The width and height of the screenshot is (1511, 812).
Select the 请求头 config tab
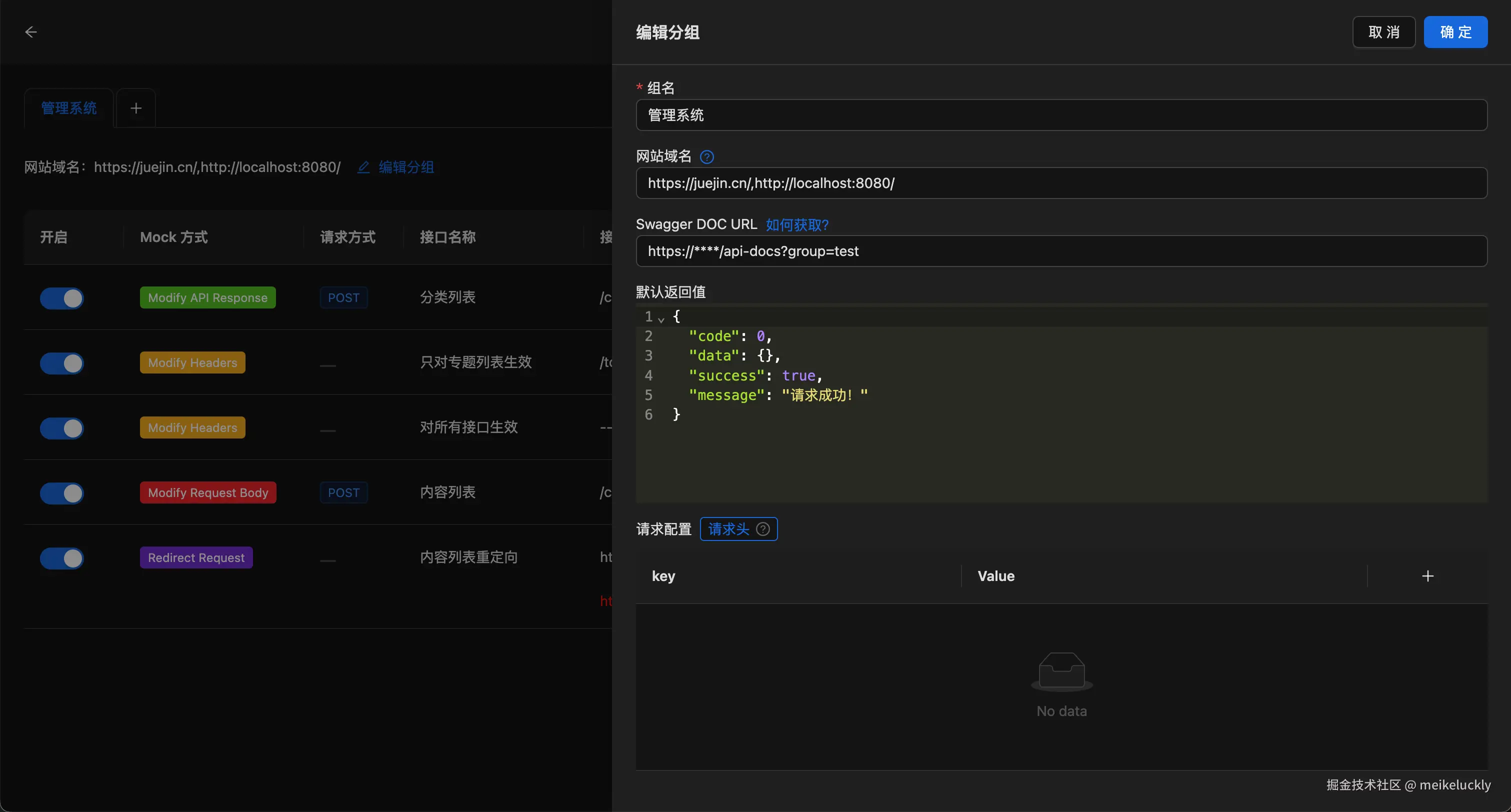coord(728,529)
